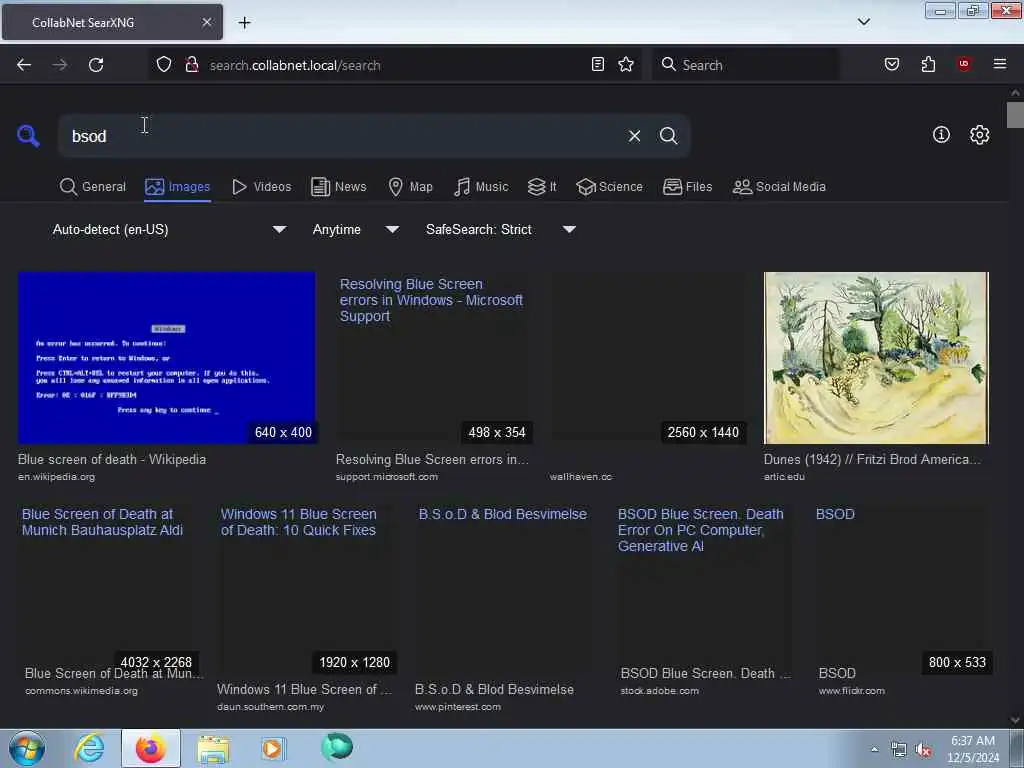Submit search with magnifier button

668,136
